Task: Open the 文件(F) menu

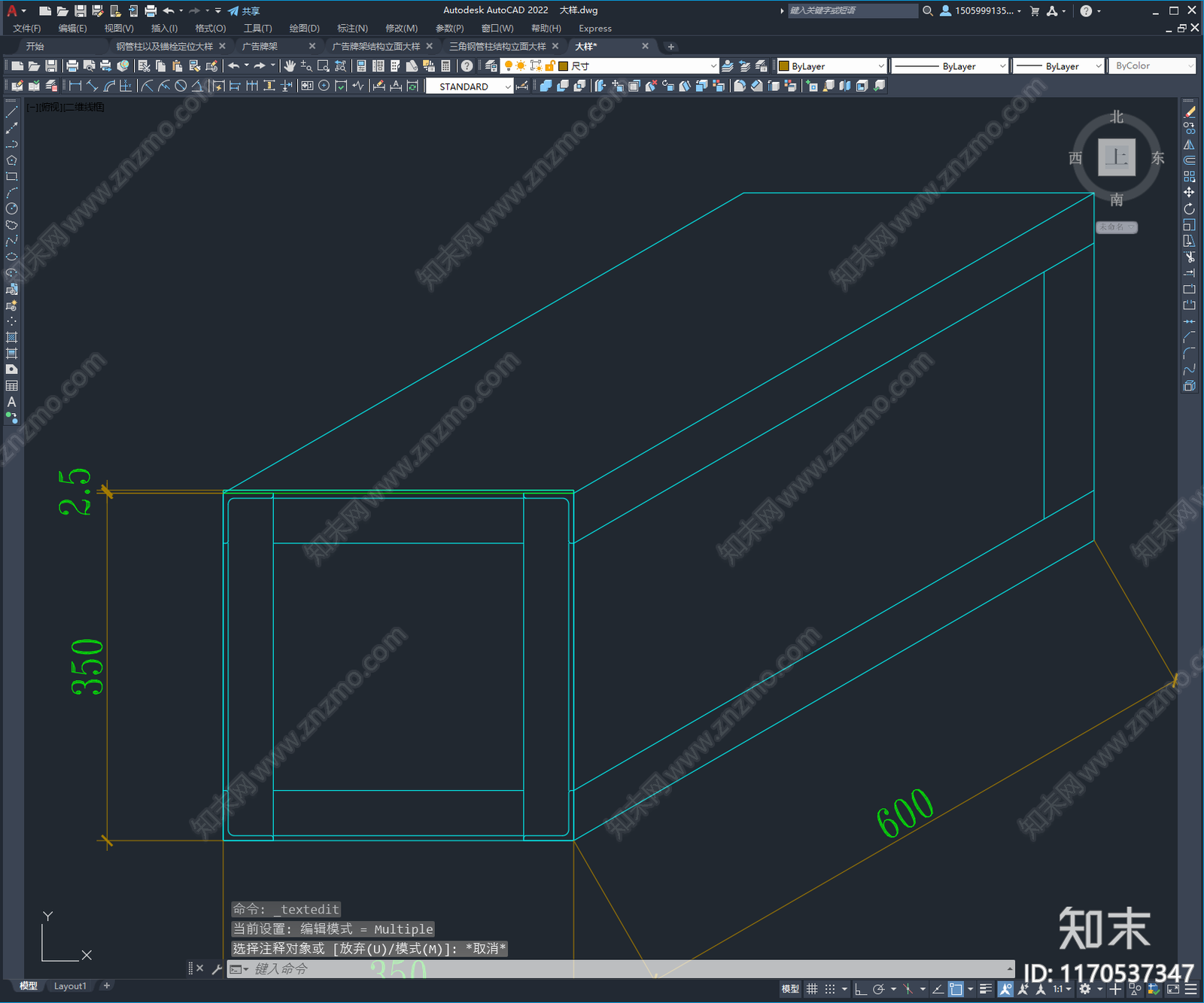Action: pos(26,29)
